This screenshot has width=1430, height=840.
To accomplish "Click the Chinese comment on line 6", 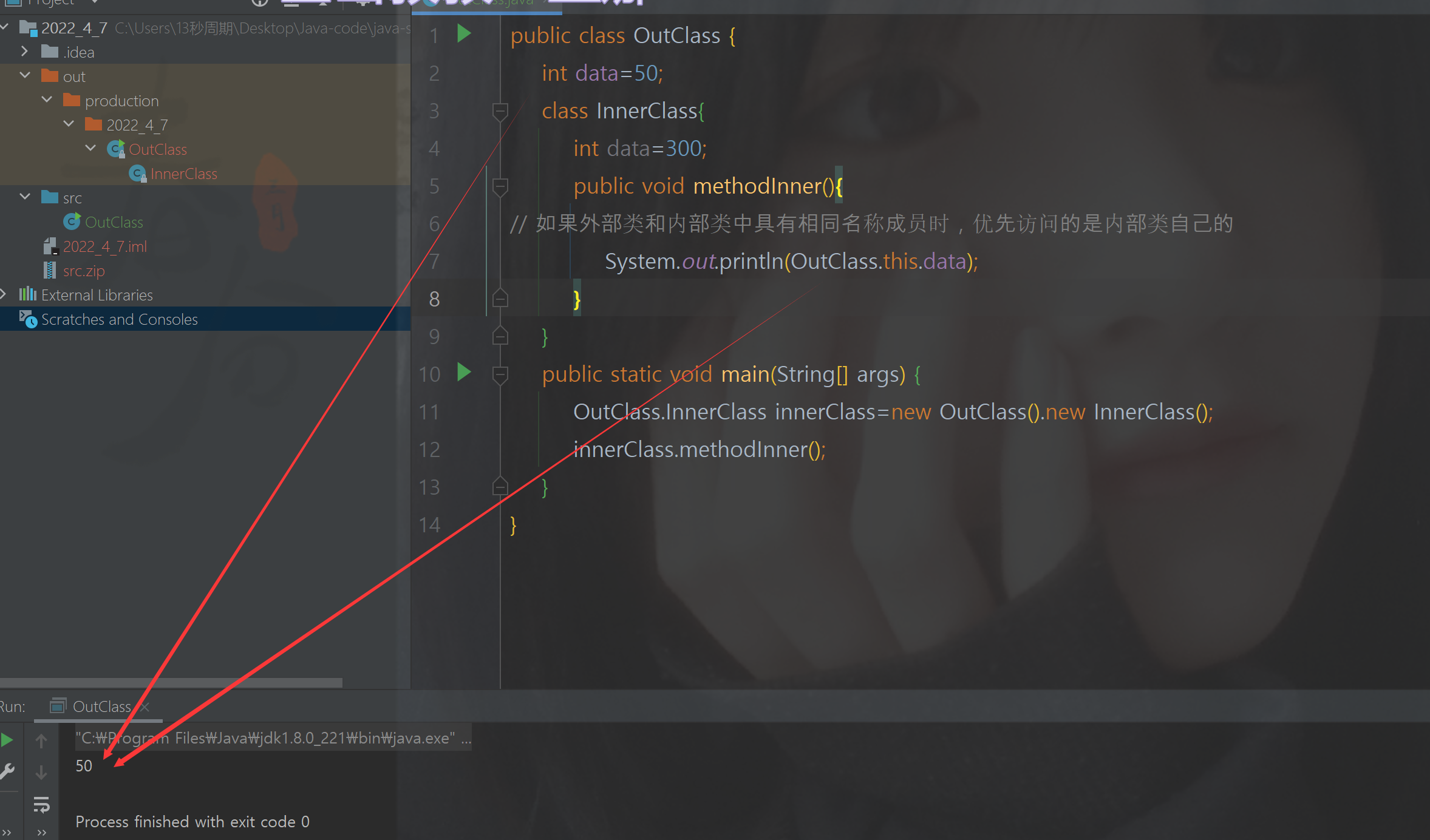I will [x=871, y=224].
